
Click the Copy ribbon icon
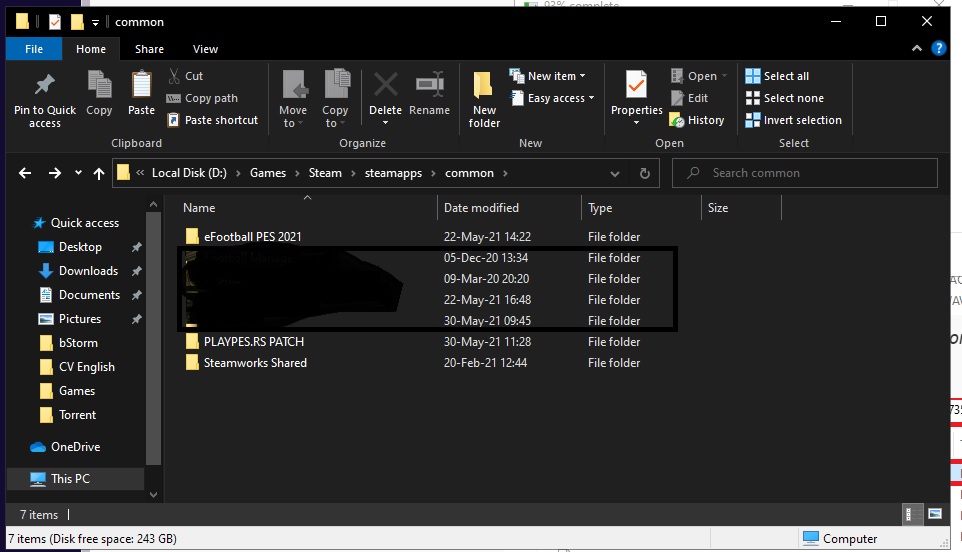[x=99, y=85]
